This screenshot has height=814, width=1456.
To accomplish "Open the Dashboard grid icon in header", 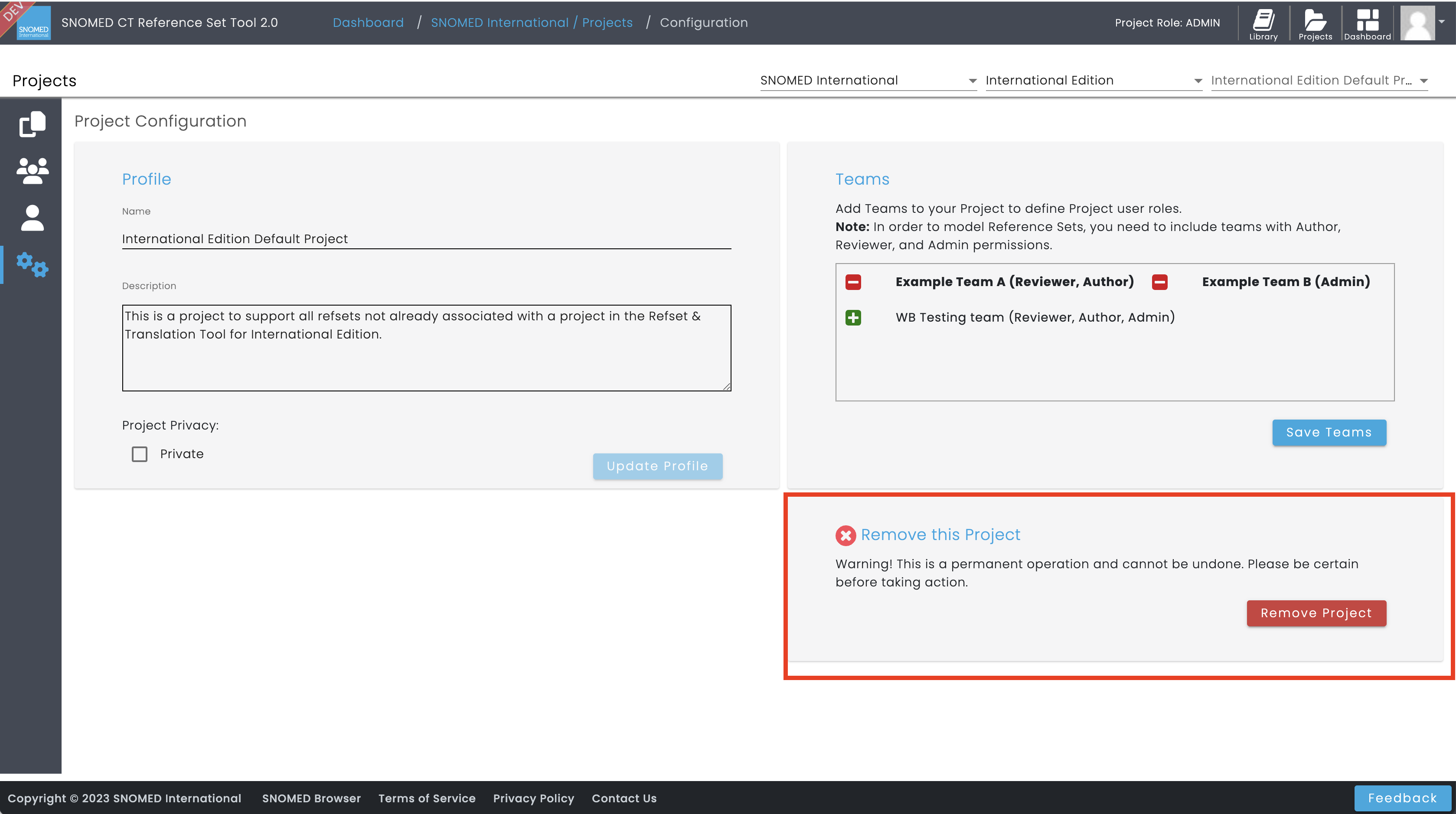I will coord(1367,24).
